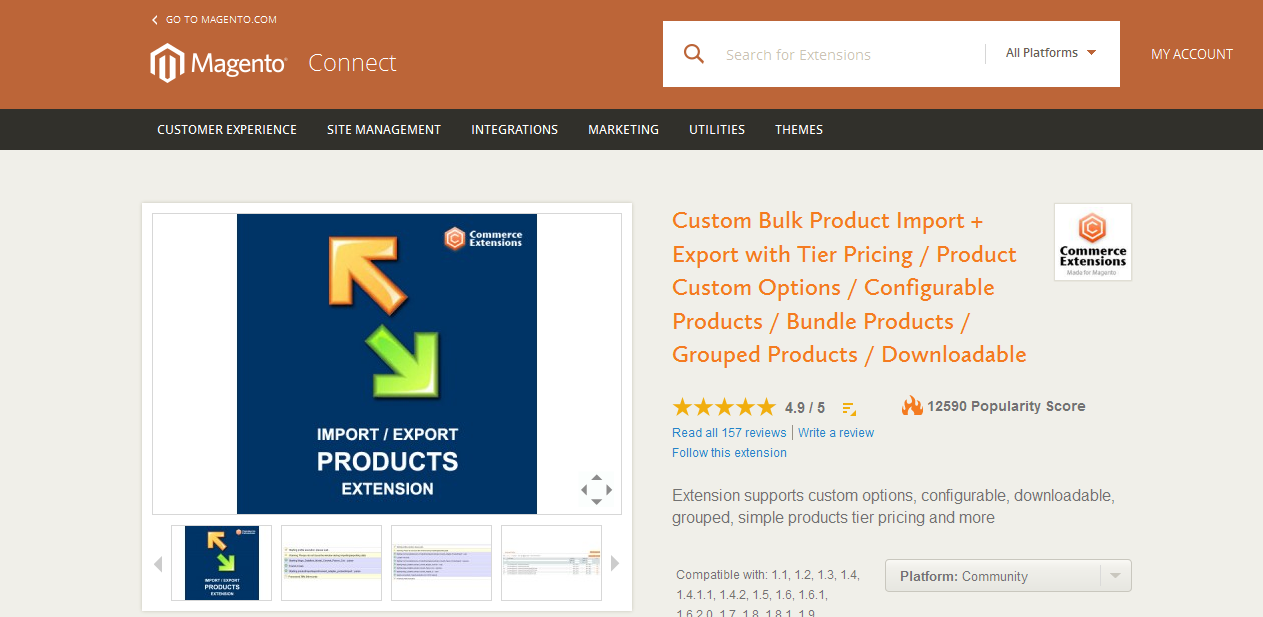1263x617 pixels.
Task: Show previous thumbnails with left carousel arrow
Action: [x=158, y=564]
